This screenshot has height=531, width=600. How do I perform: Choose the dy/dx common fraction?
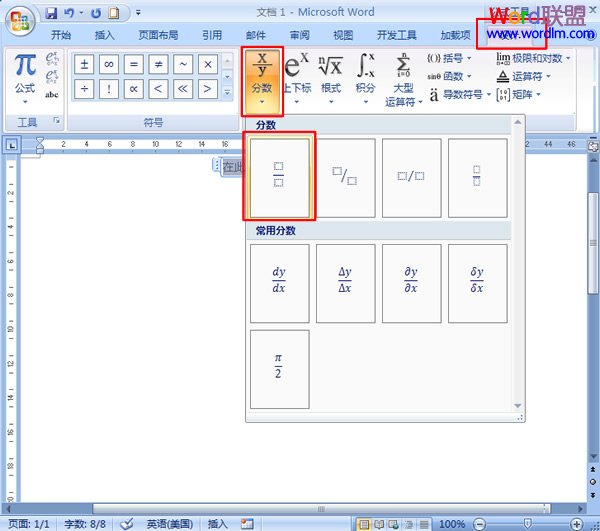click(x=279, y=283)
